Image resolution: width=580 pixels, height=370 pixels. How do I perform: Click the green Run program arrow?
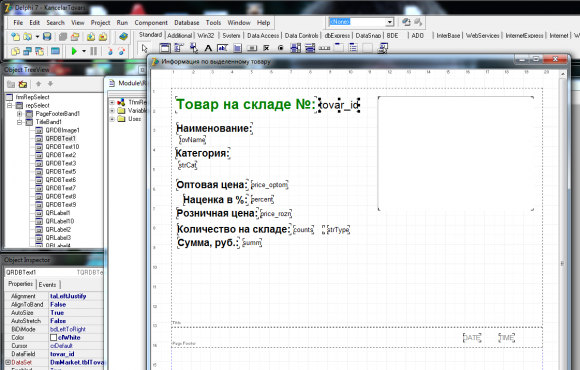(74, 51)
